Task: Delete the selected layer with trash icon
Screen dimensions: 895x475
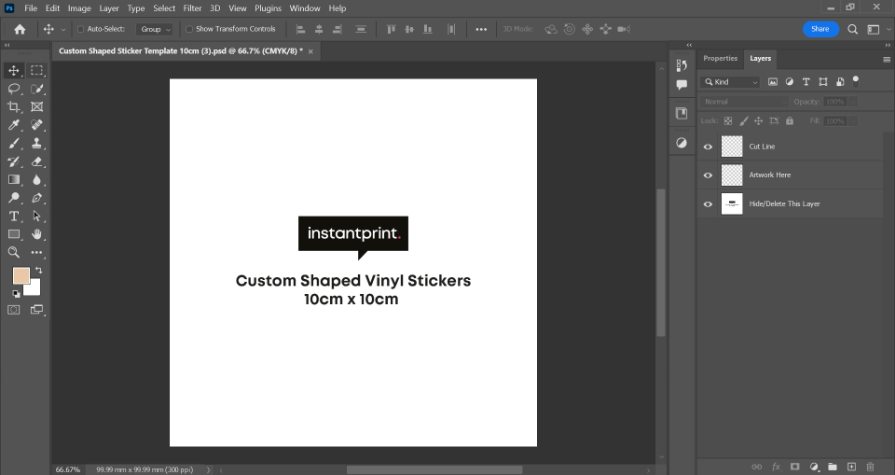Action: tap(870, 466)
